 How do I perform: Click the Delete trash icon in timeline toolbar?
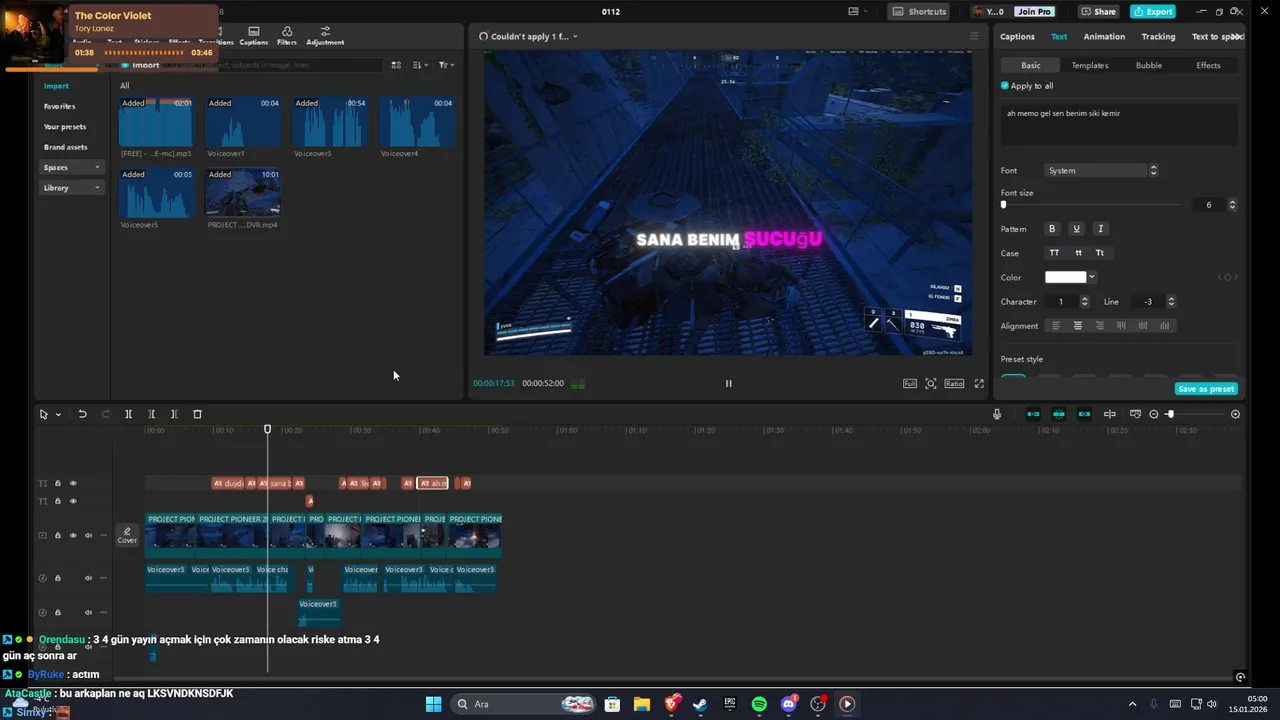pos(197,414)
